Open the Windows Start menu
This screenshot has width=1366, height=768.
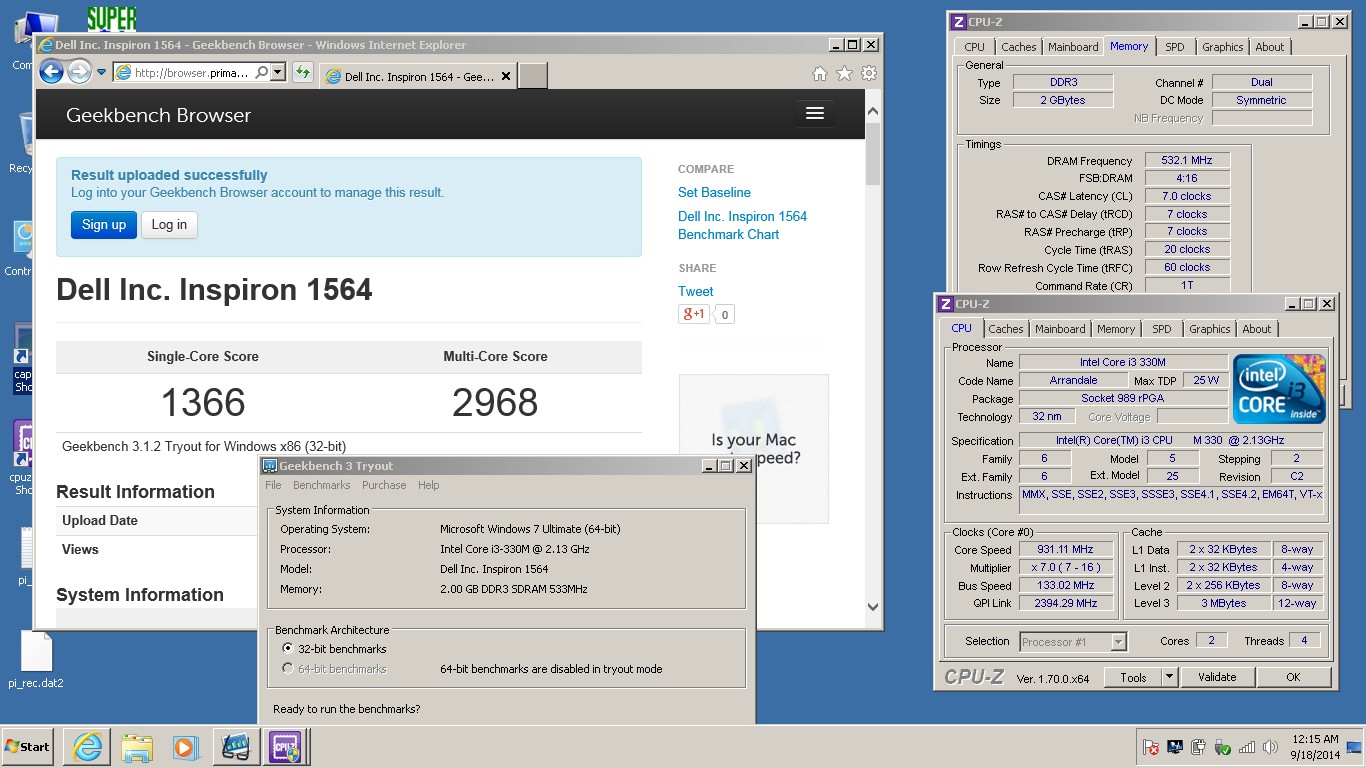coord(27,746)
